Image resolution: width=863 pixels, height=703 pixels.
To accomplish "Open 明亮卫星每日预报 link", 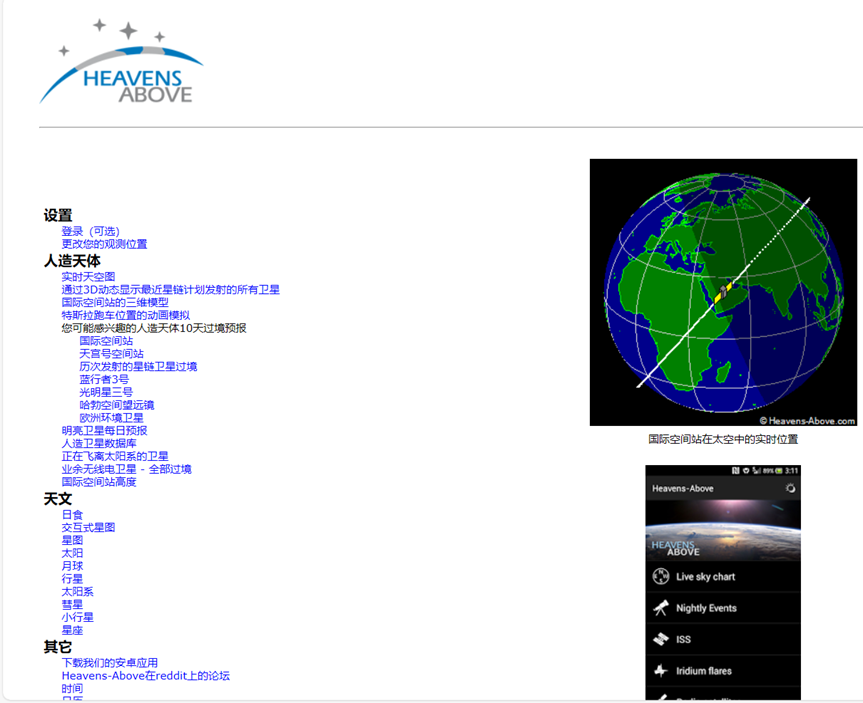I will tap(104, 430).
